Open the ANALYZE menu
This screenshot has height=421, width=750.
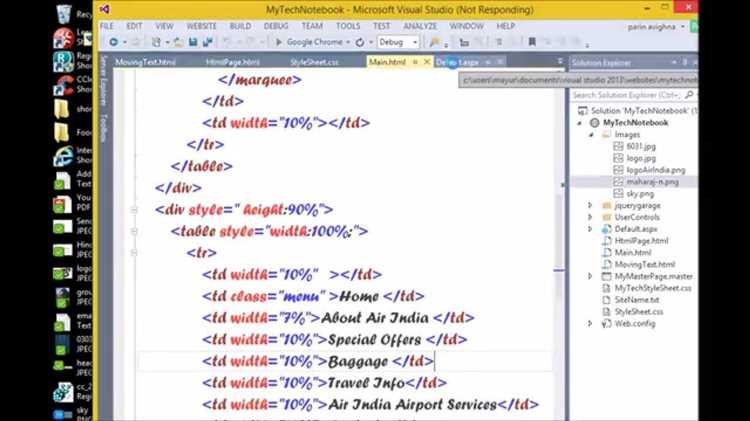pyautogui.click(x=420, y=26)
